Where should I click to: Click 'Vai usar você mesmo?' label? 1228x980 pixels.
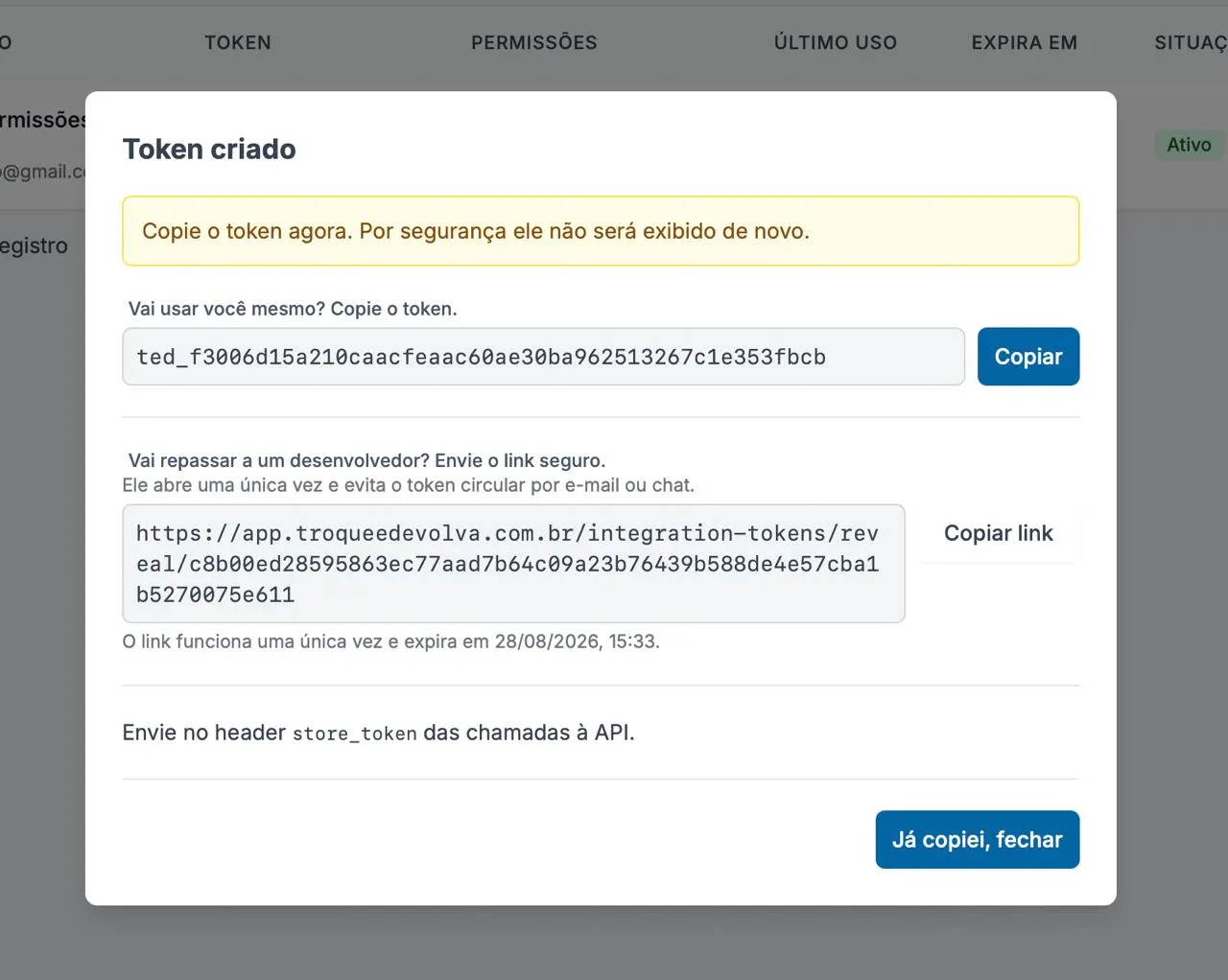[293, 309]
